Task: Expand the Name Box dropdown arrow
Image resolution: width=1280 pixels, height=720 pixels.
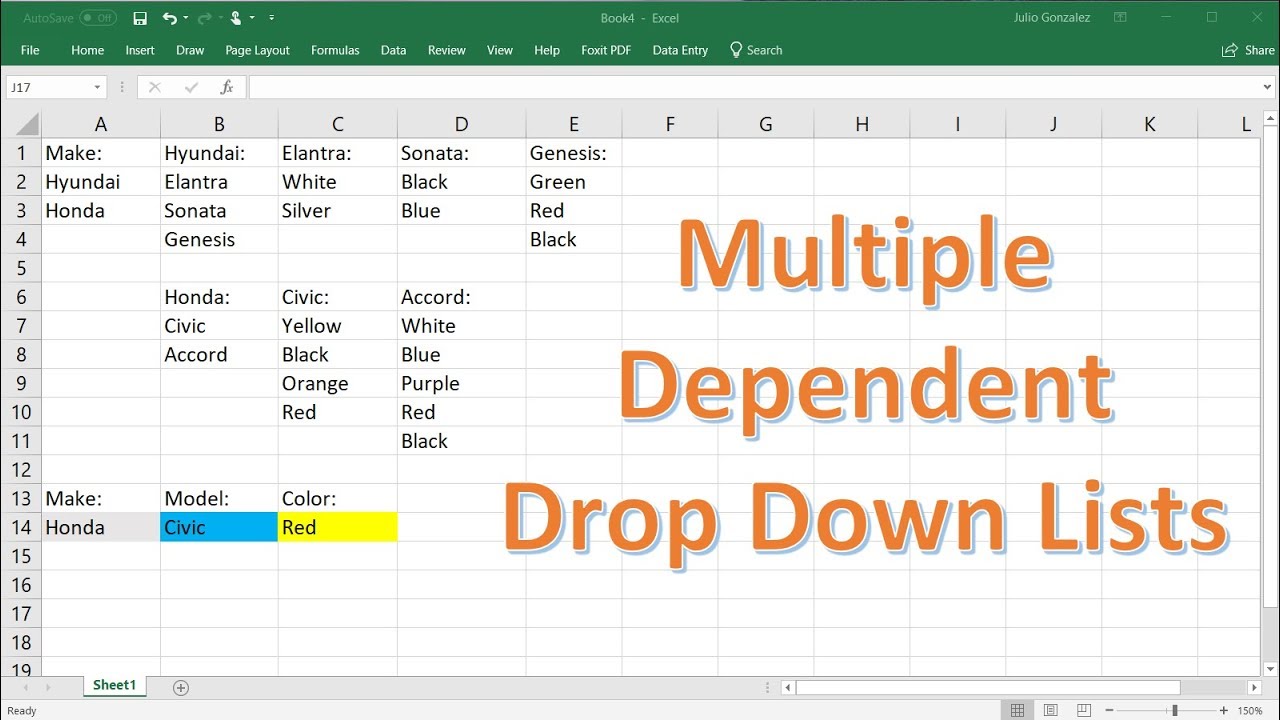Action: point(97,88)
